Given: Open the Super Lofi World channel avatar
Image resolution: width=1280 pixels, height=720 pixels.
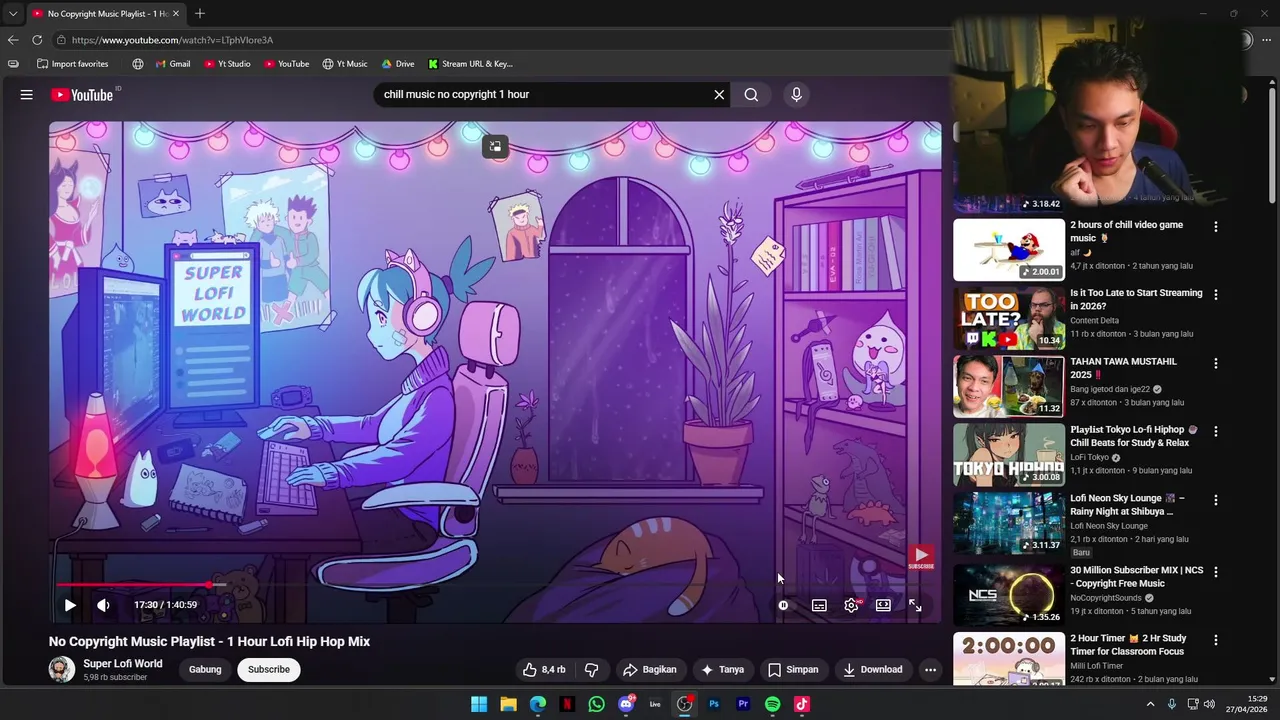Looking at the screenshot, I should [x=62, y=670].
